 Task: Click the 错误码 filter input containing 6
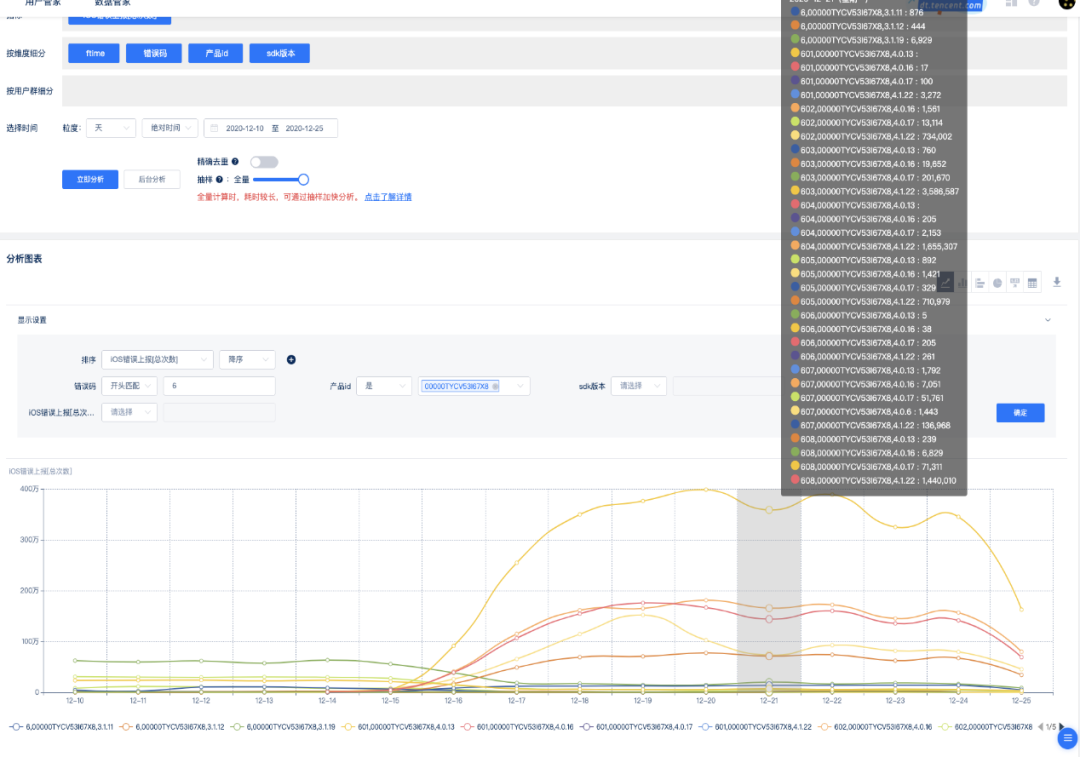tap(220, 386)
